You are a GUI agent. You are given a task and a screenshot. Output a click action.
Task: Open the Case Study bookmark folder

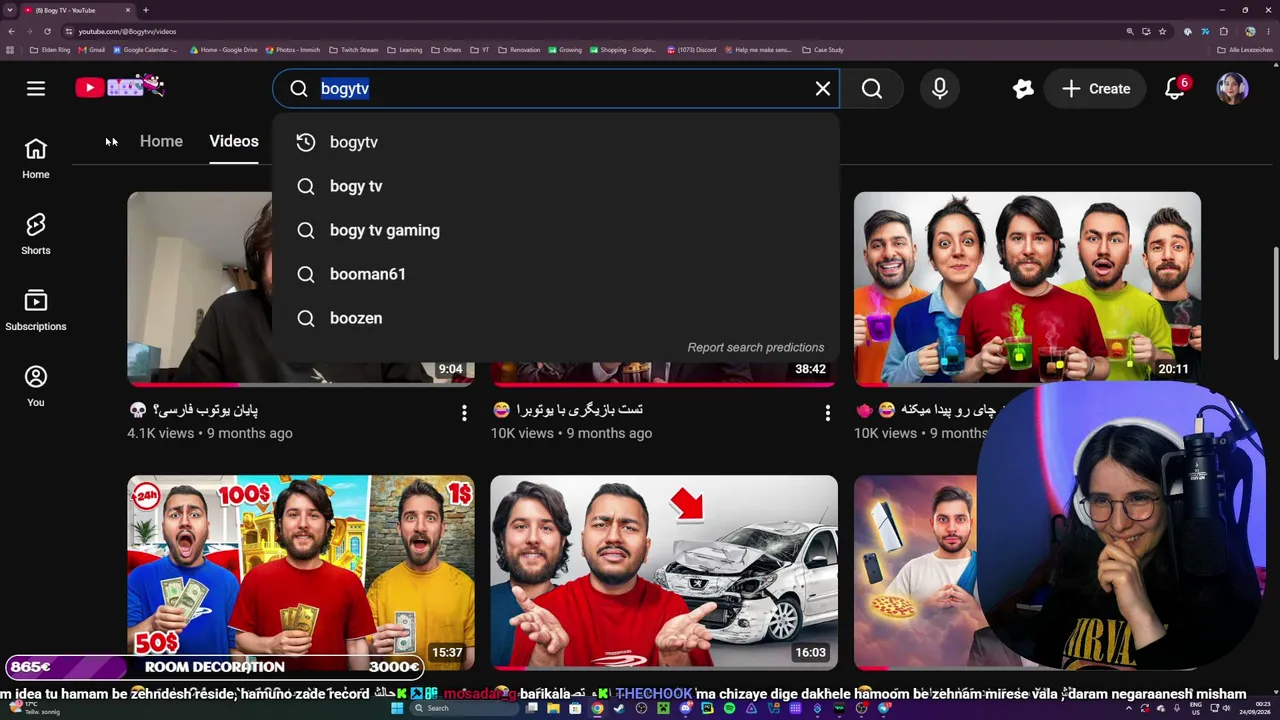823,50
